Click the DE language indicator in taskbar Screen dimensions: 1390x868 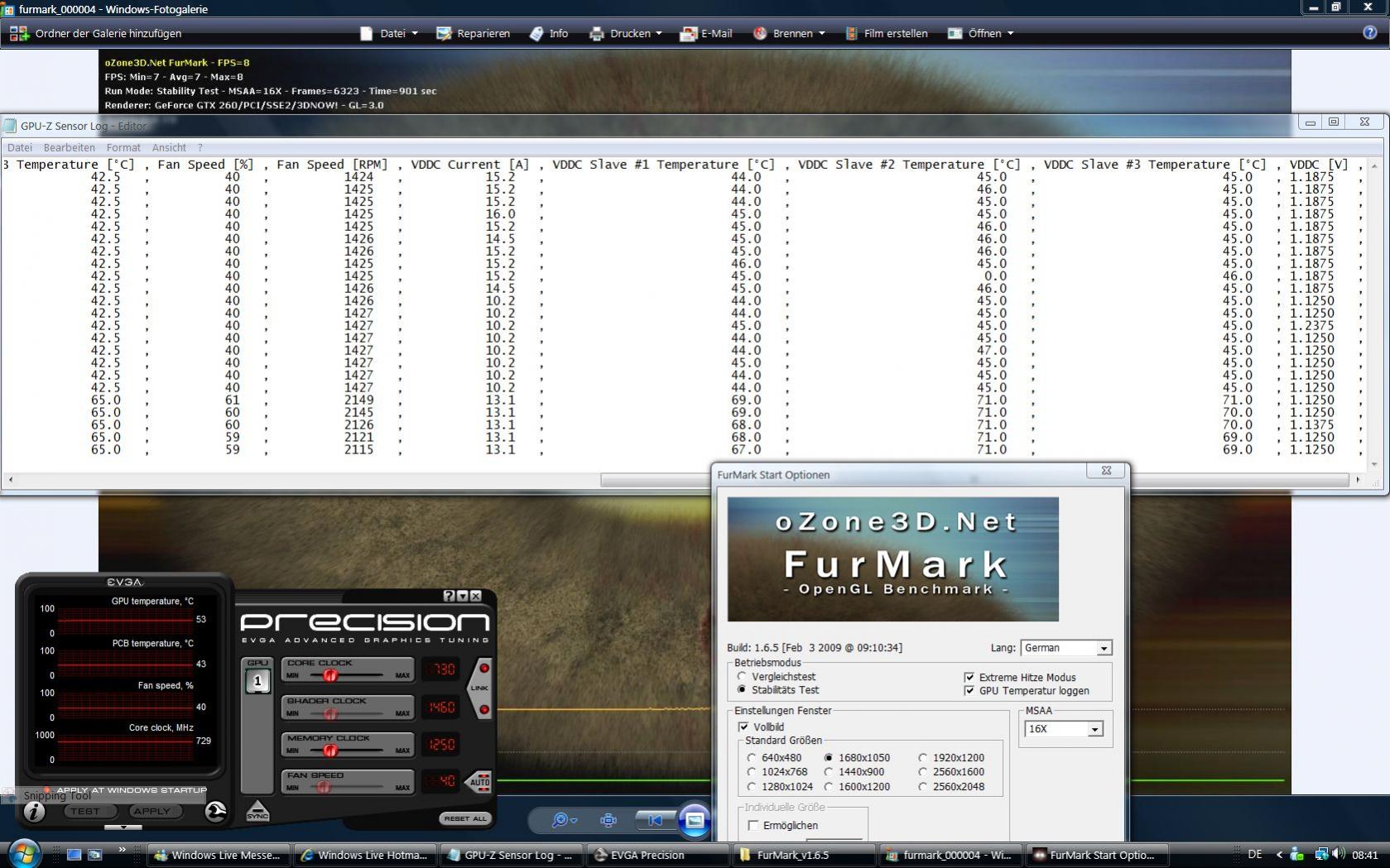click(x=1255, y=855)
